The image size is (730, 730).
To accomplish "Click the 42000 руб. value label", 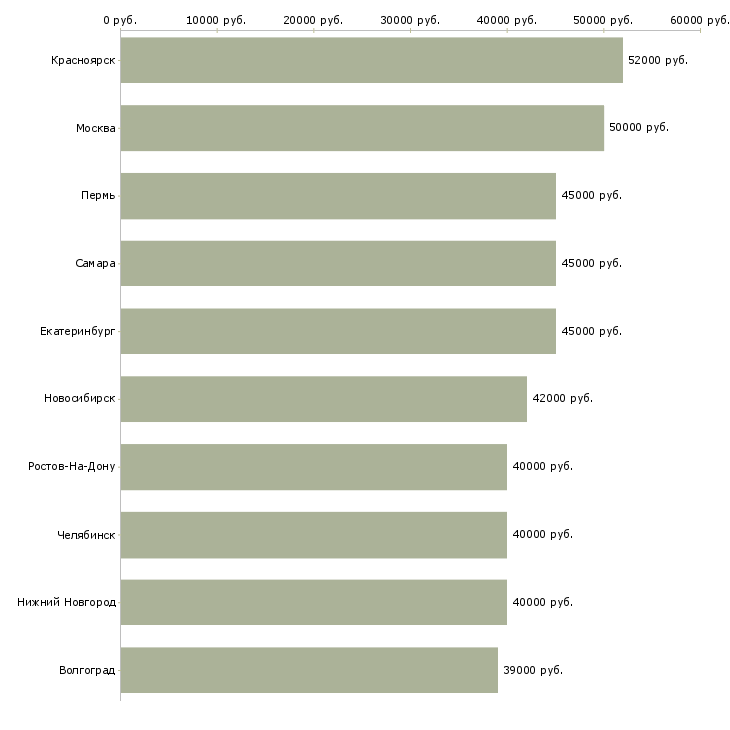I will click(x=563, y=399).
